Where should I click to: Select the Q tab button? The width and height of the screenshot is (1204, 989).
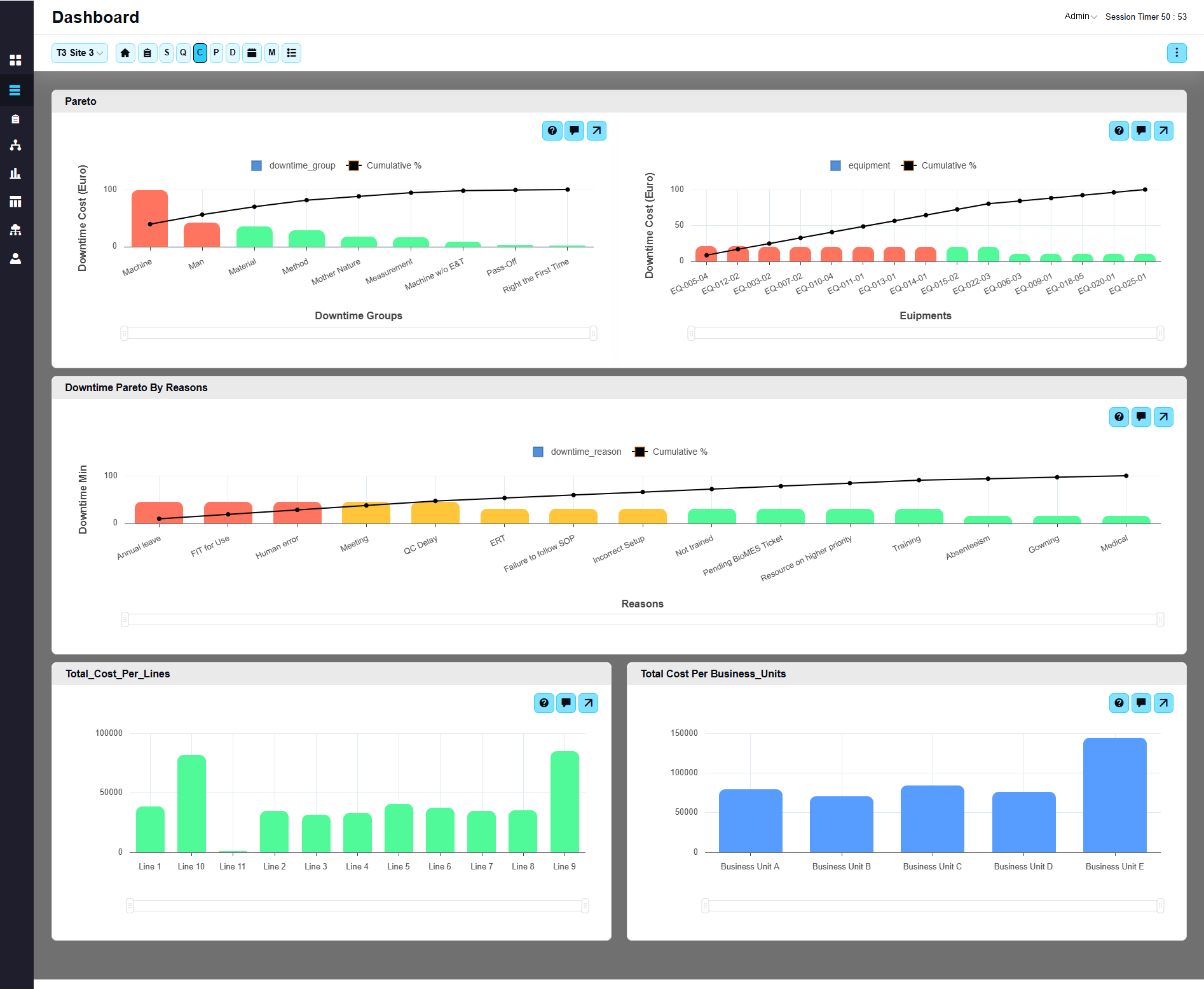183,53
